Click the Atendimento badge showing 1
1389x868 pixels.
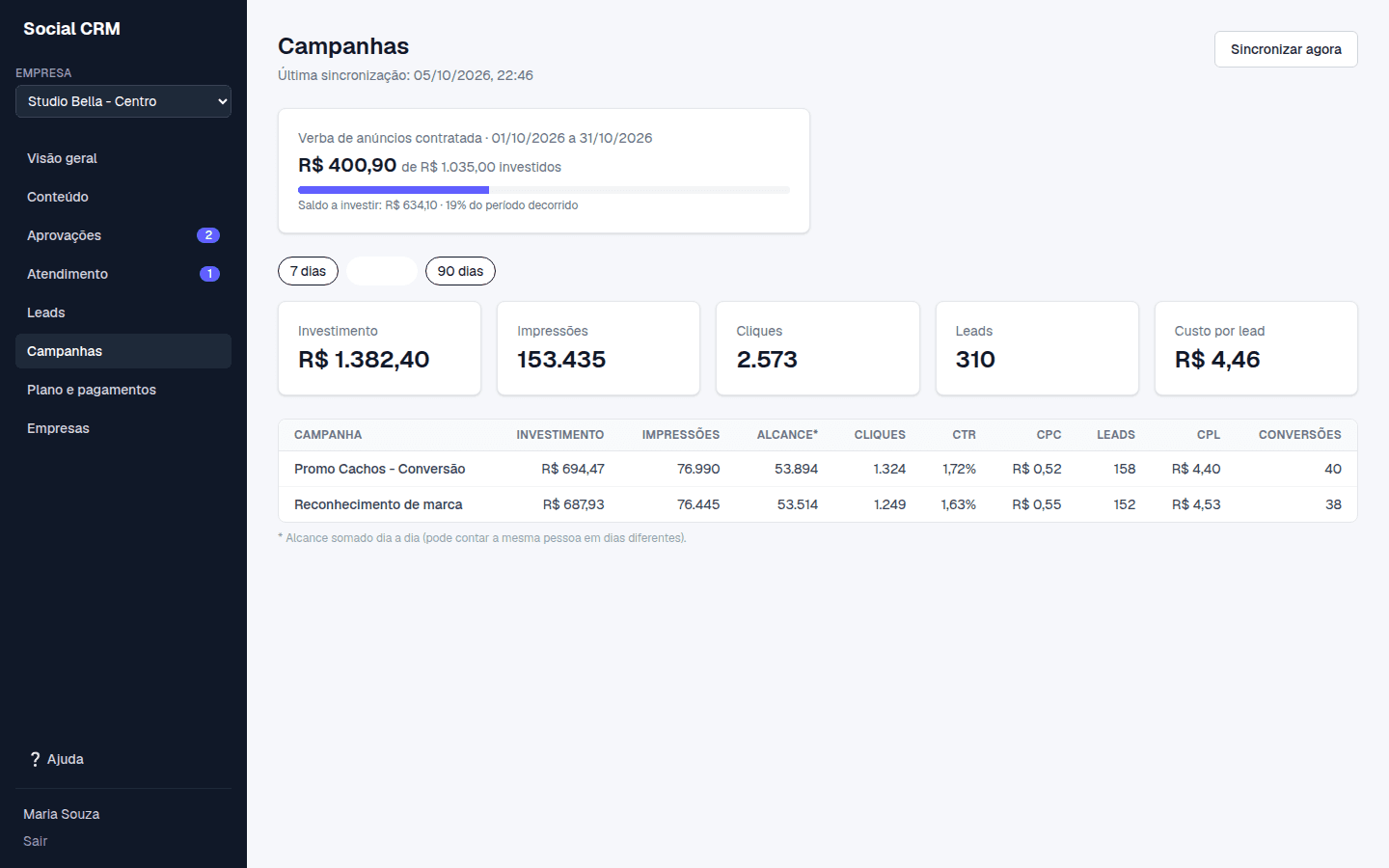tap(209, 274)
